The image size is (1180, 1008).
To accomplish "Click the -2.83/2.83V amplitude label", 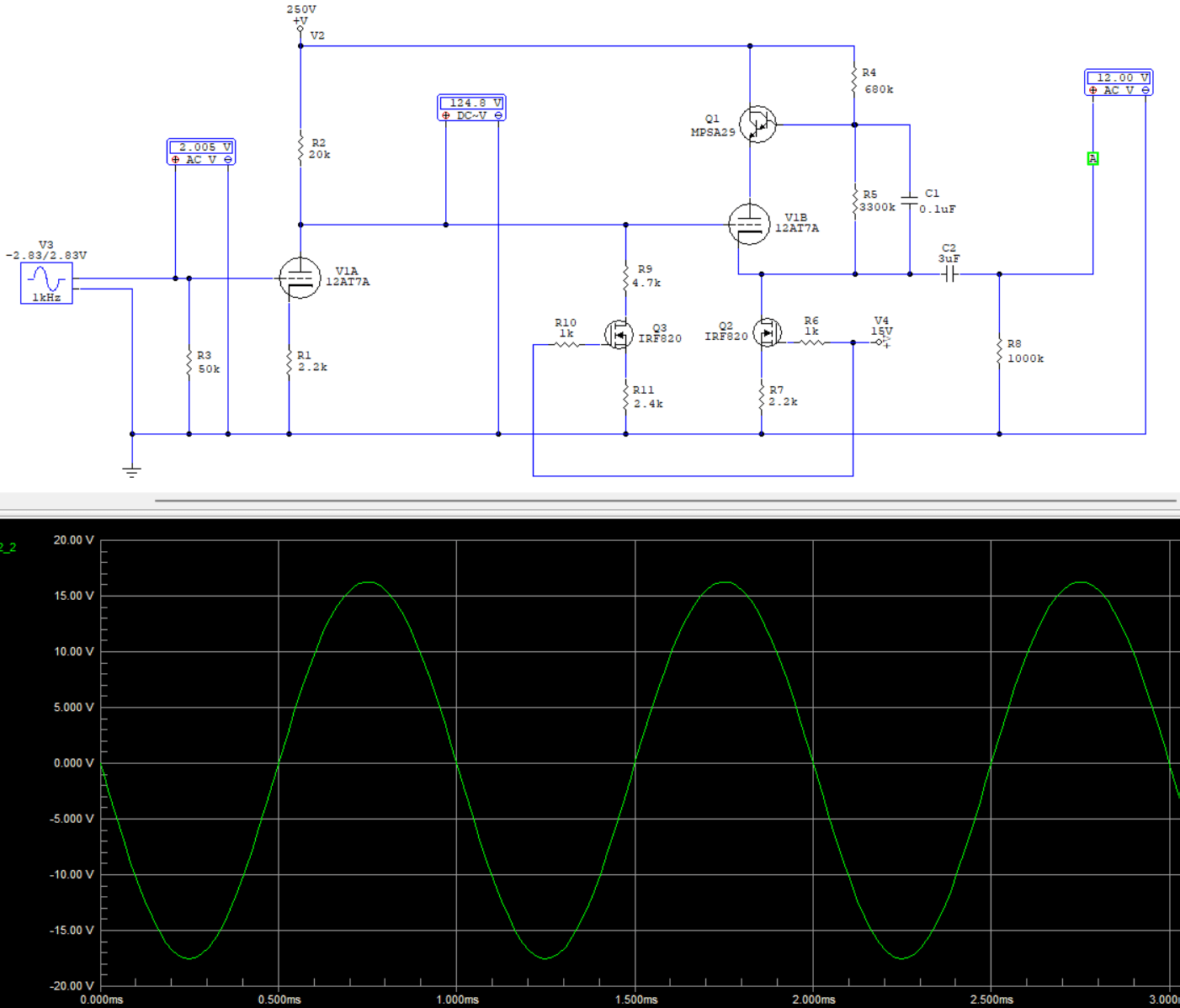I will coord(46,255).
